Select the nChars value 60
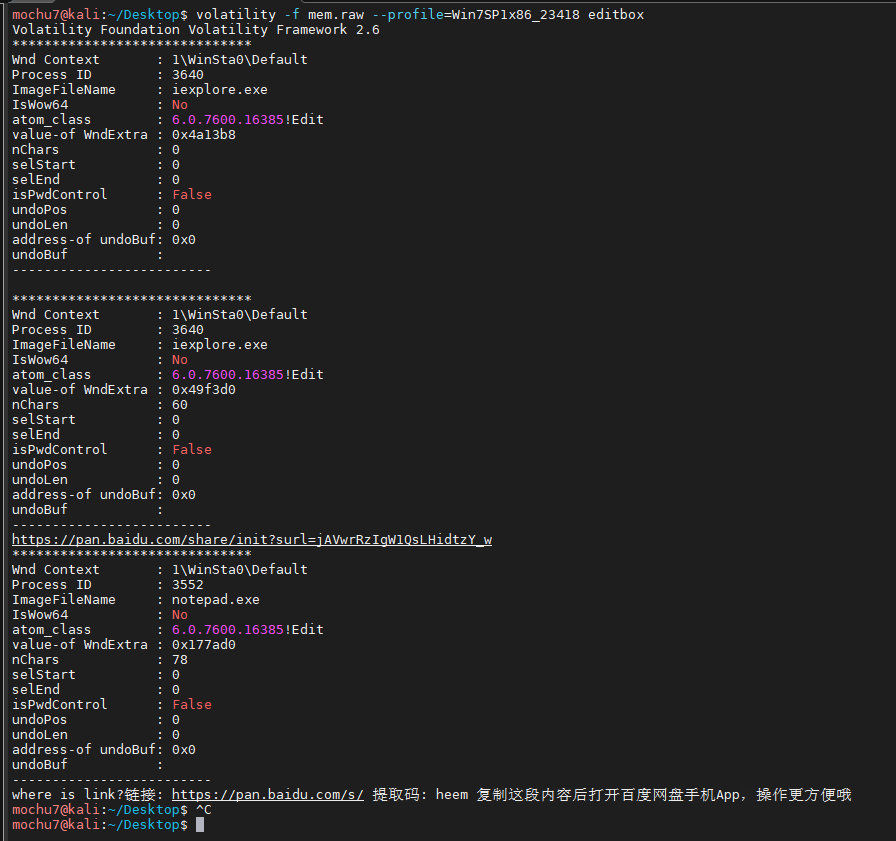The image size is (896, 841). [x=179, y=405]
